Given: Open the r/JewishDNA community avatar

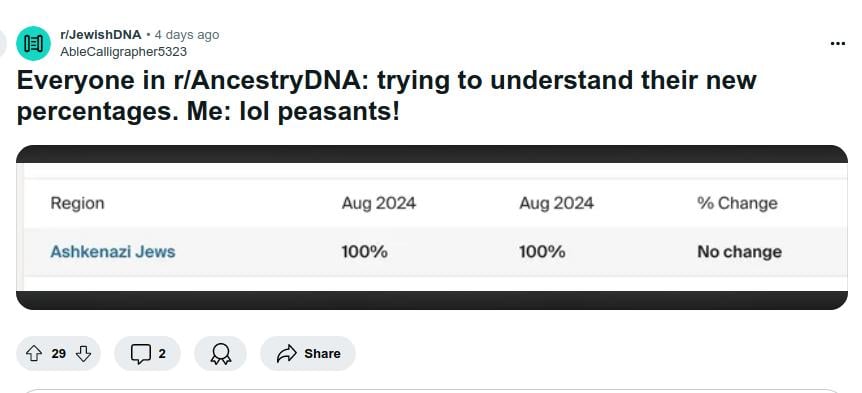Looking at the screenshot, I should coord(34,43).
